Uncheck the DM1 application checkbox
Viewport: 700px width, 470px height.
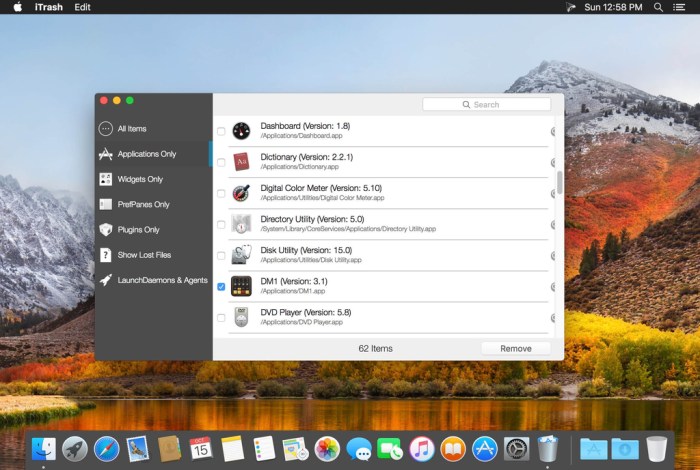click(x=221, y=287)
